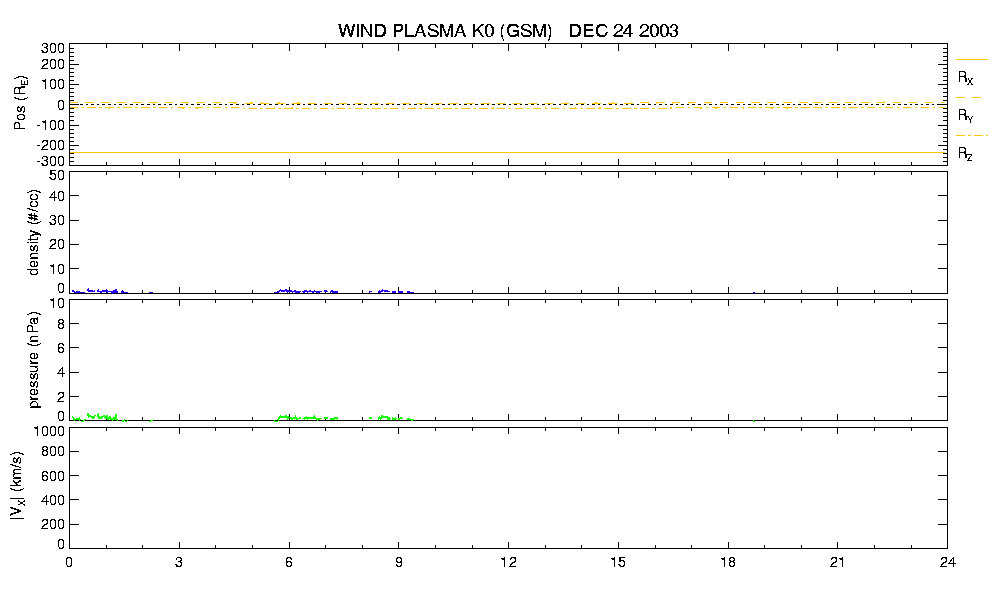This screenshot has width=993, height=600.
Task: Click the Rx legend label
Action: tap(965, 78)
